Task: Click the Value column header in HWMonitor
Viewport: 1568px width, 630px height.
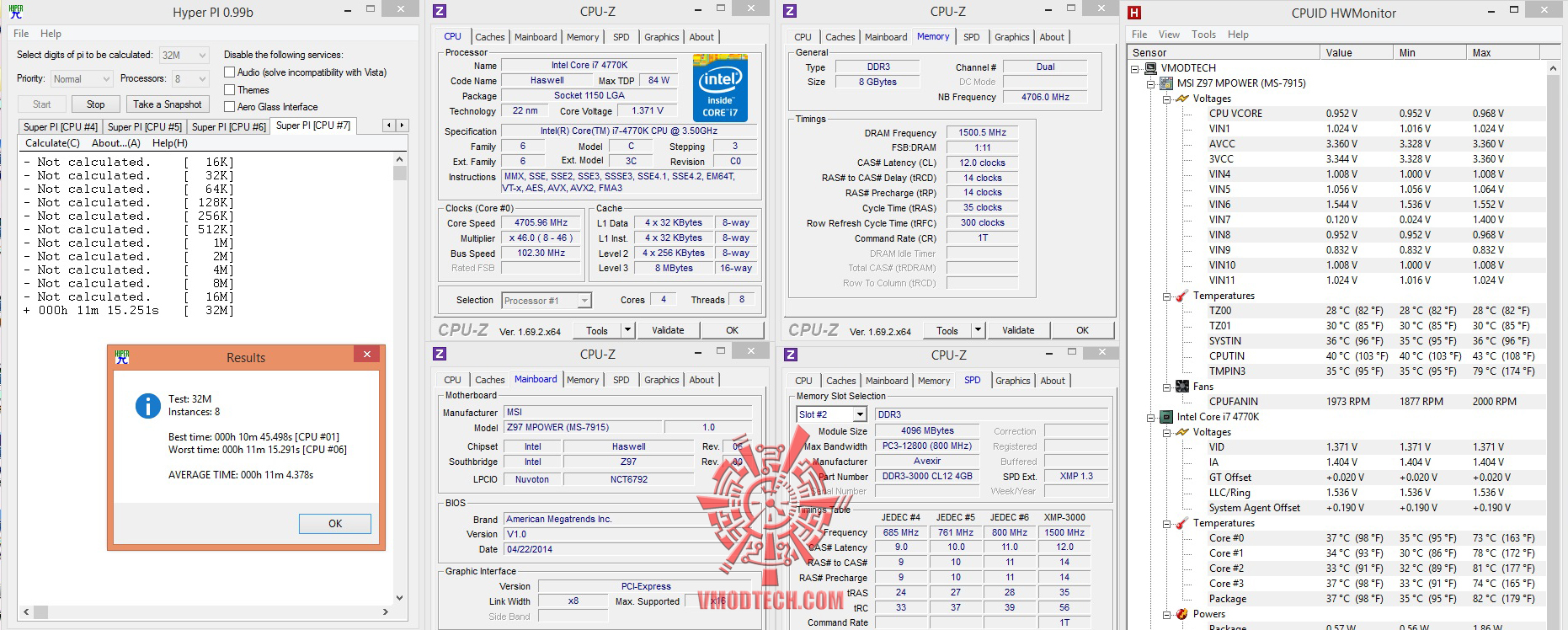Action: click(x=1357, y=52)
